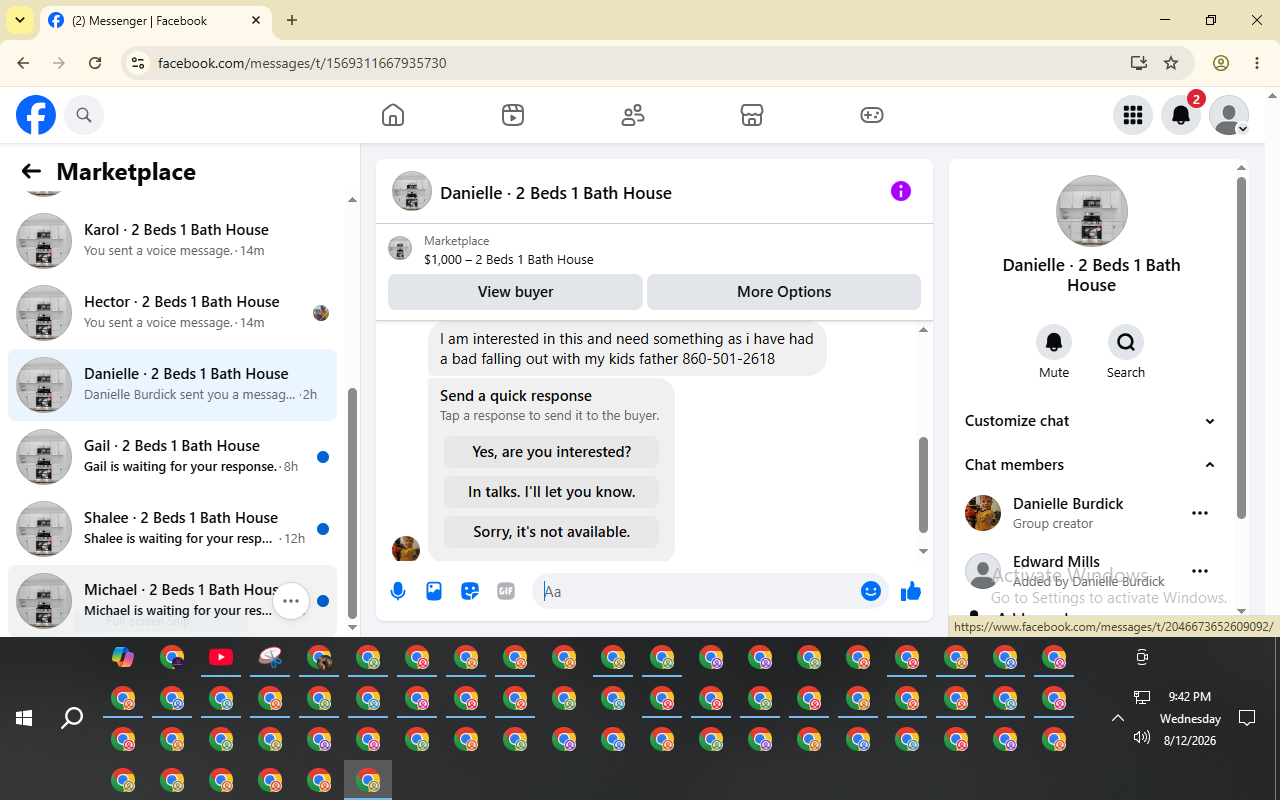Launch Copilot from the taskbar
Viewport: 1280px width, 800px height.
point(123,657)
